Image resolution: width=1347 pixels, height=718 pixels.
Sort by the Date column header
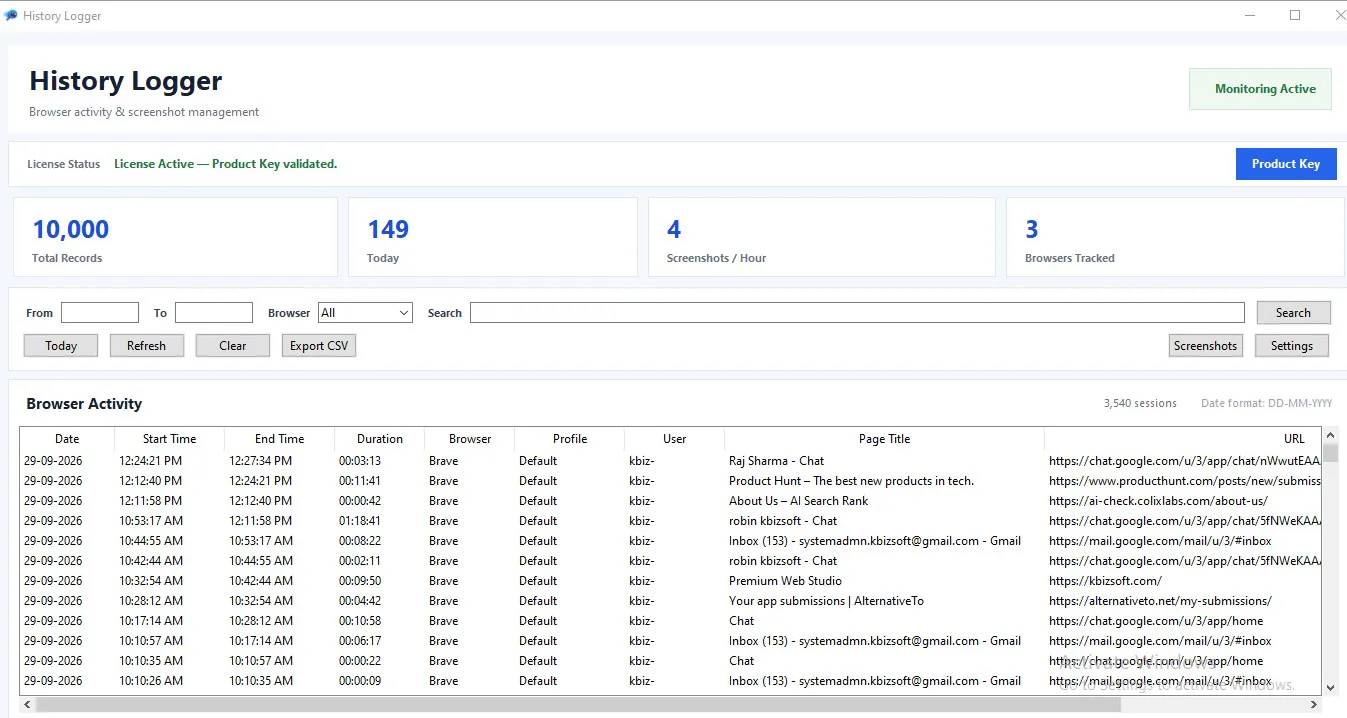[x=67, y=439]
